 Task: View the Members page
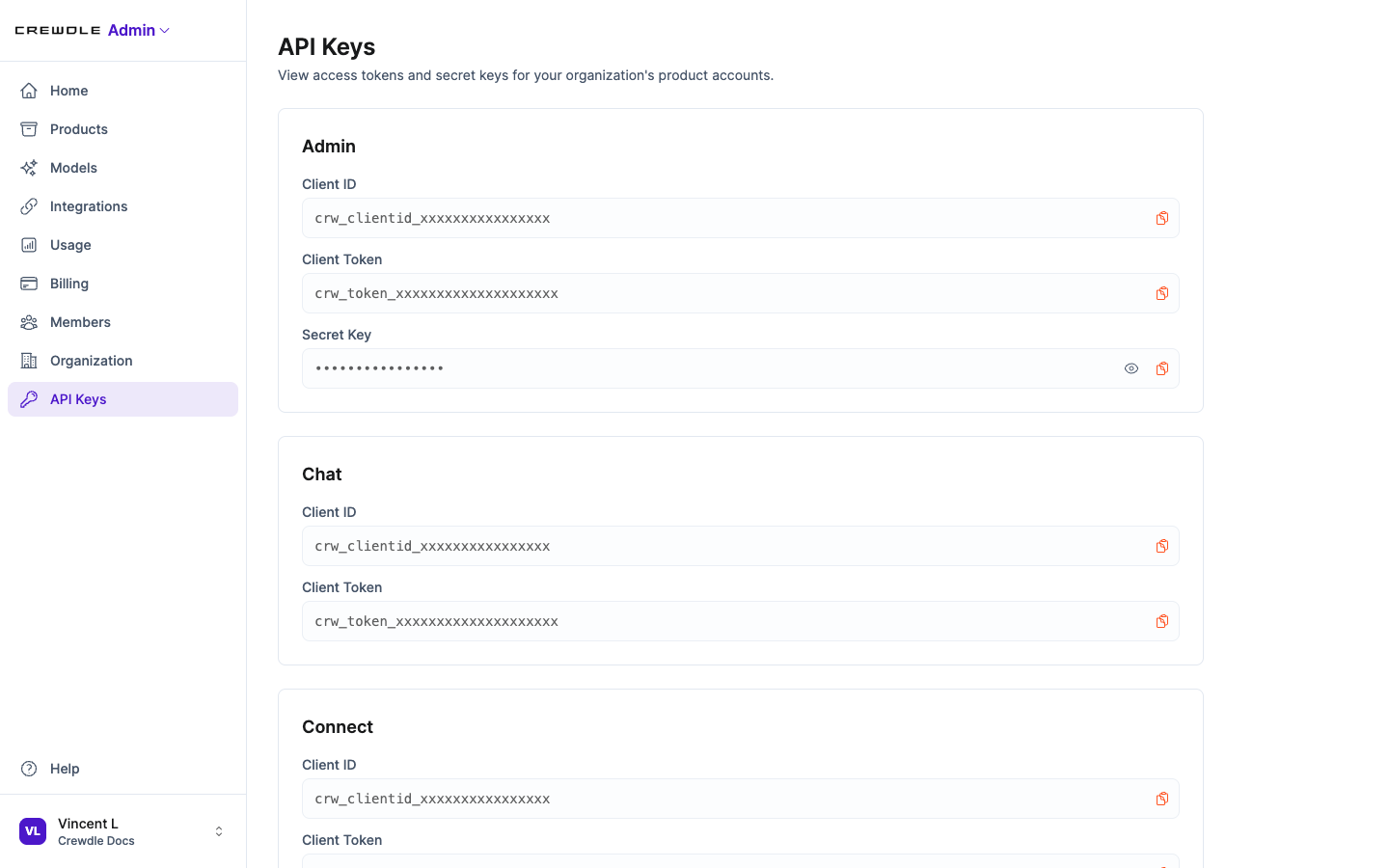(123, 322)
